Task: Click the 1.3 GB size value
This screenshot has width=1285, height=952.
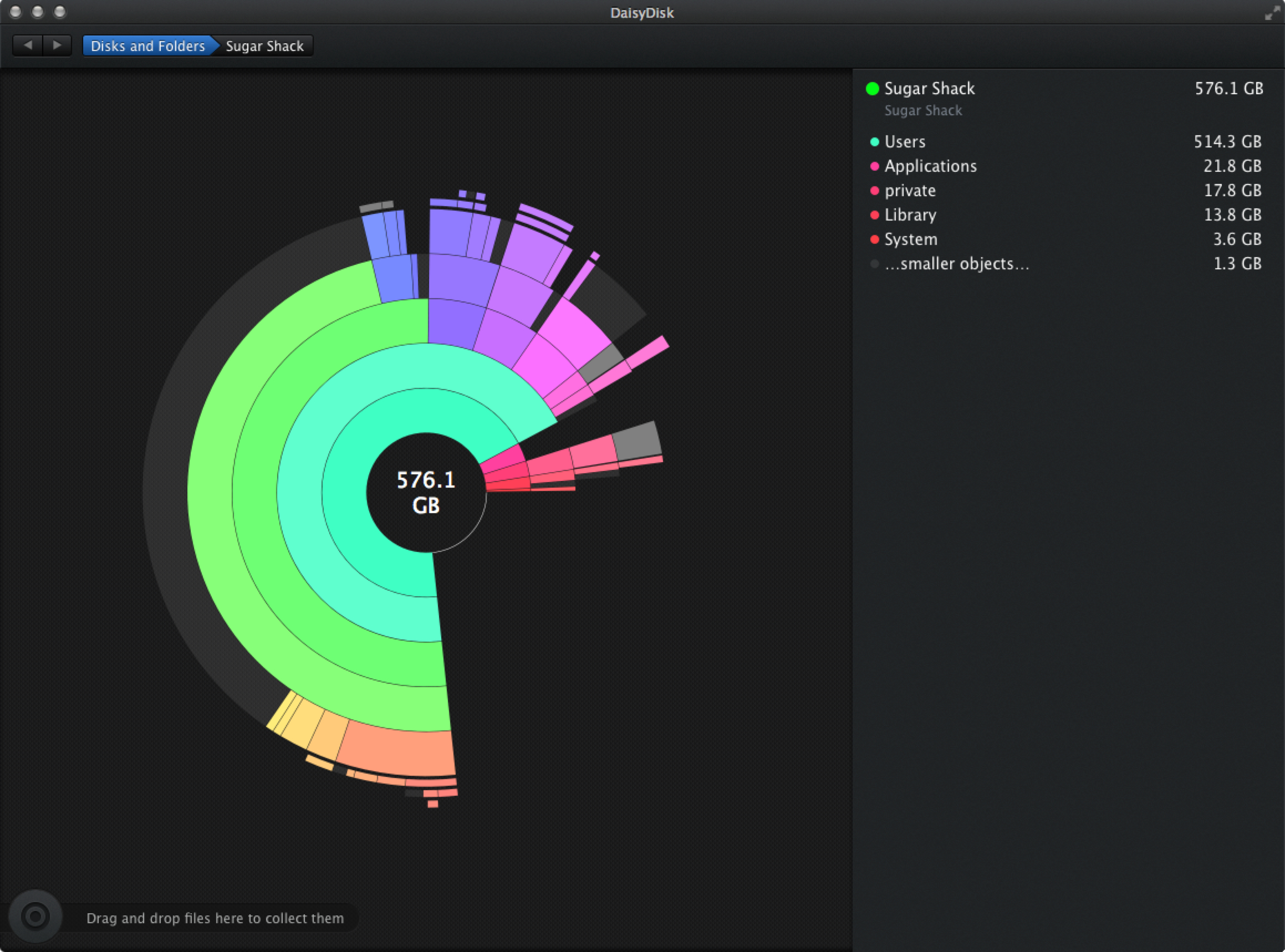Action: click(x=1237, y=263)
